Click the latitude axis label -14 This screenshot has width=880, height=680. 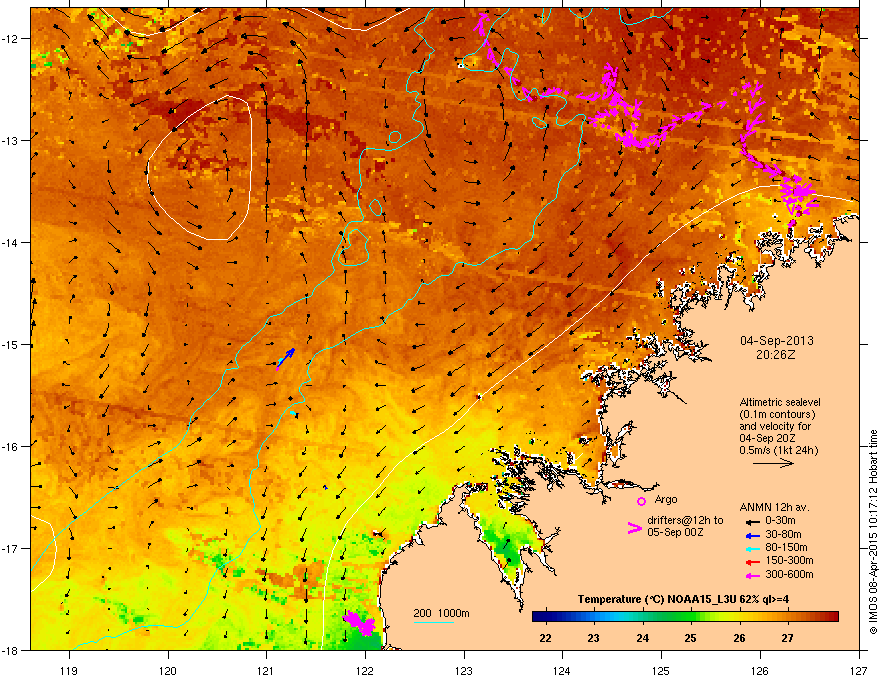click(10, 243)
